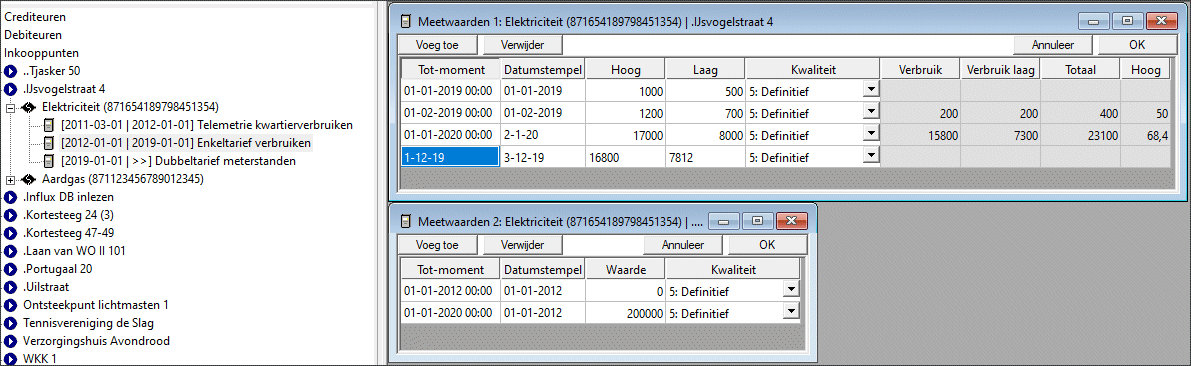The image size is (1191, 366).
Task: Collapse the Elektriciteit tree node
Action: (10, 108)
